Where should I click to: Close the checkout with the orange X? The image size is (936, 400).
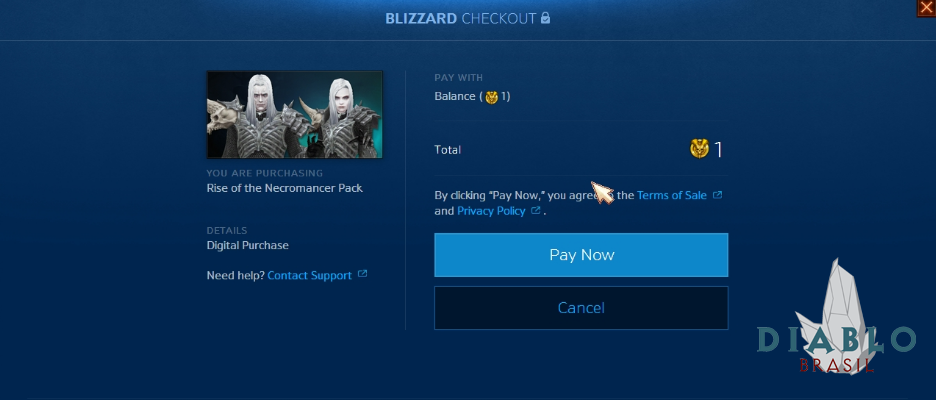click(927, 8)
